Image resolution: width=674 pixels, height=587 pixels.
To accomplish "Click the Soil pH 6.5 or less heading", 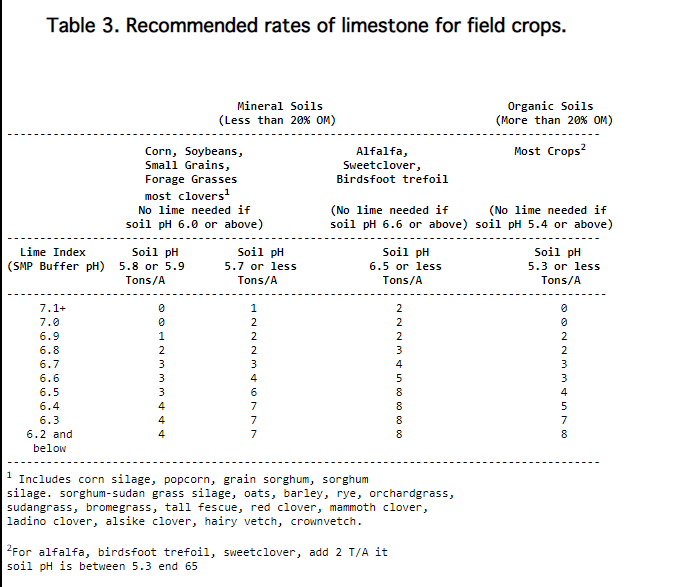I will click(x=405, y=266).
